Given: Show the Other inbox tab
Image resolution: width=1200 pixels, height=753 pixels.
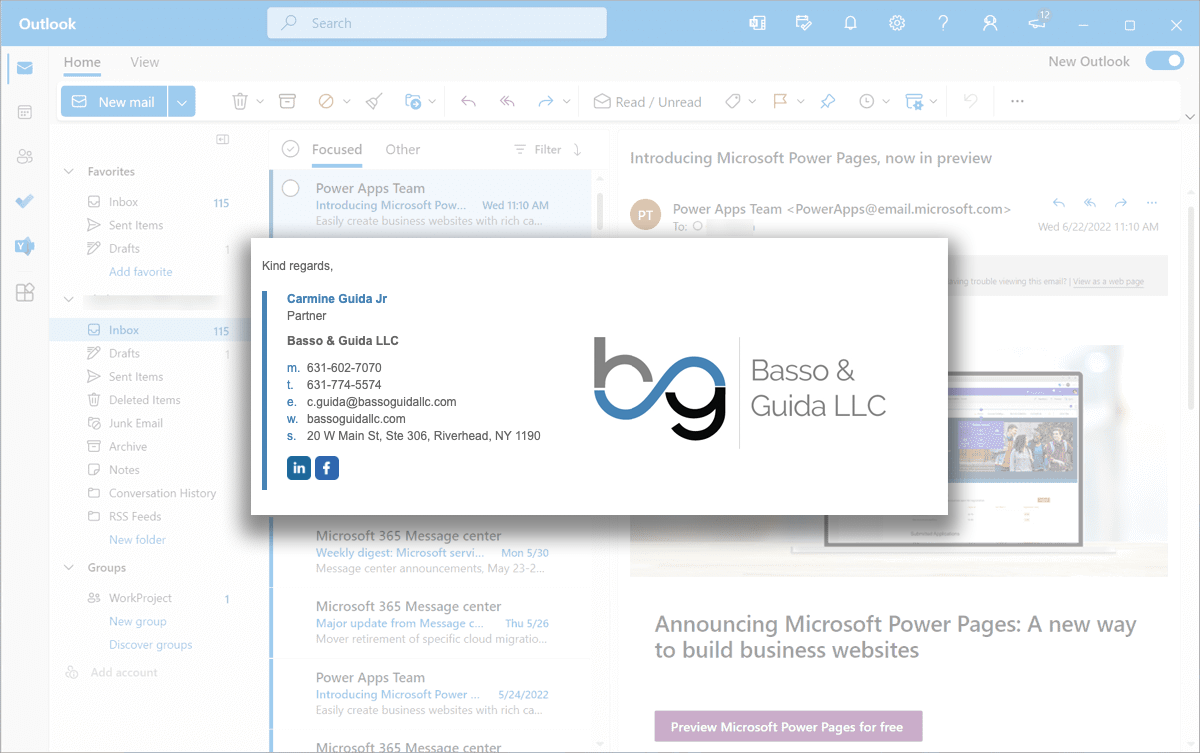Looking at the screenshot, I should 403,149.
